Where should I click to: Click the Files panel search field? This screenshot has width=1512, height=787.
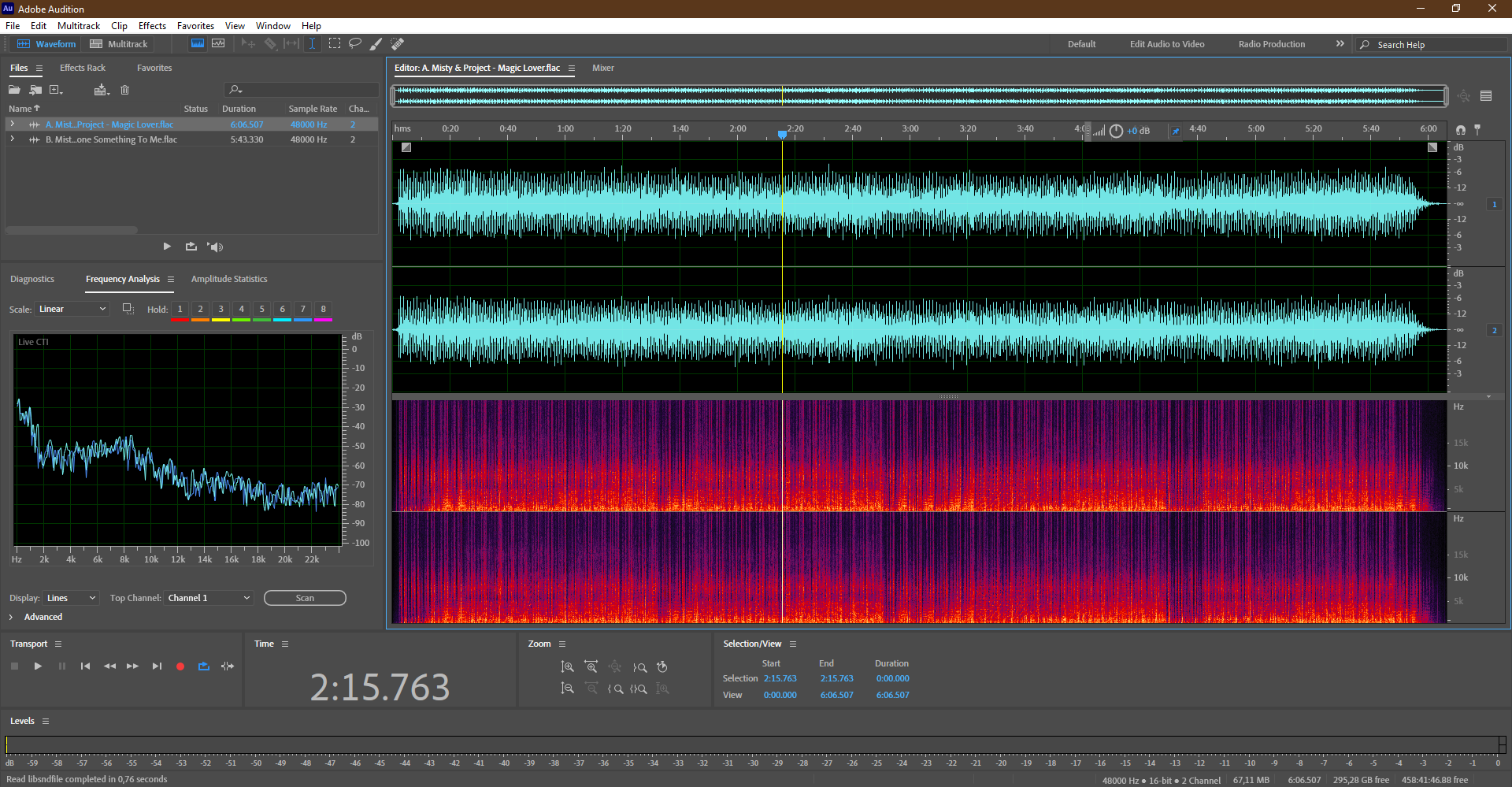pos(302,90)
